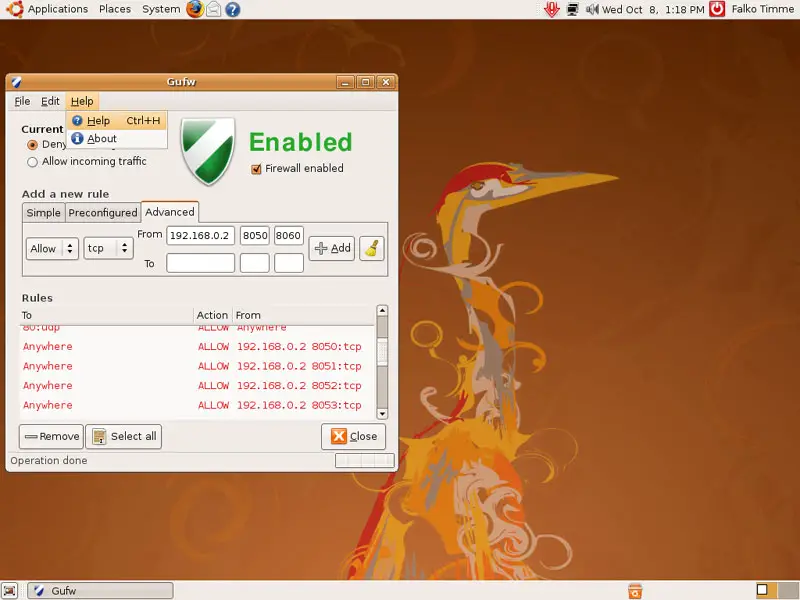
Task: Click the first empty To port field
Action: click(255, 263)
